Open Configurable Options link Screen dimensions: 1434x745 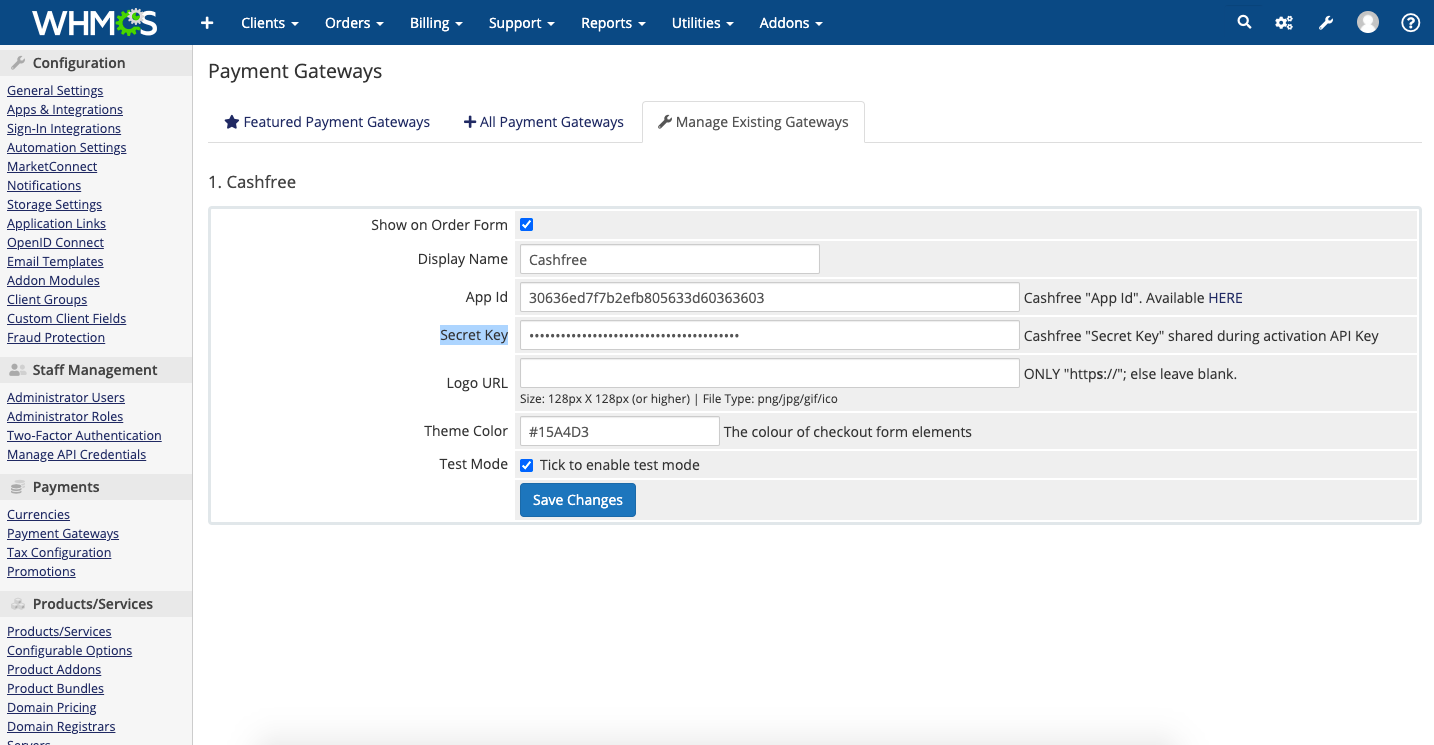click(69, 651)
